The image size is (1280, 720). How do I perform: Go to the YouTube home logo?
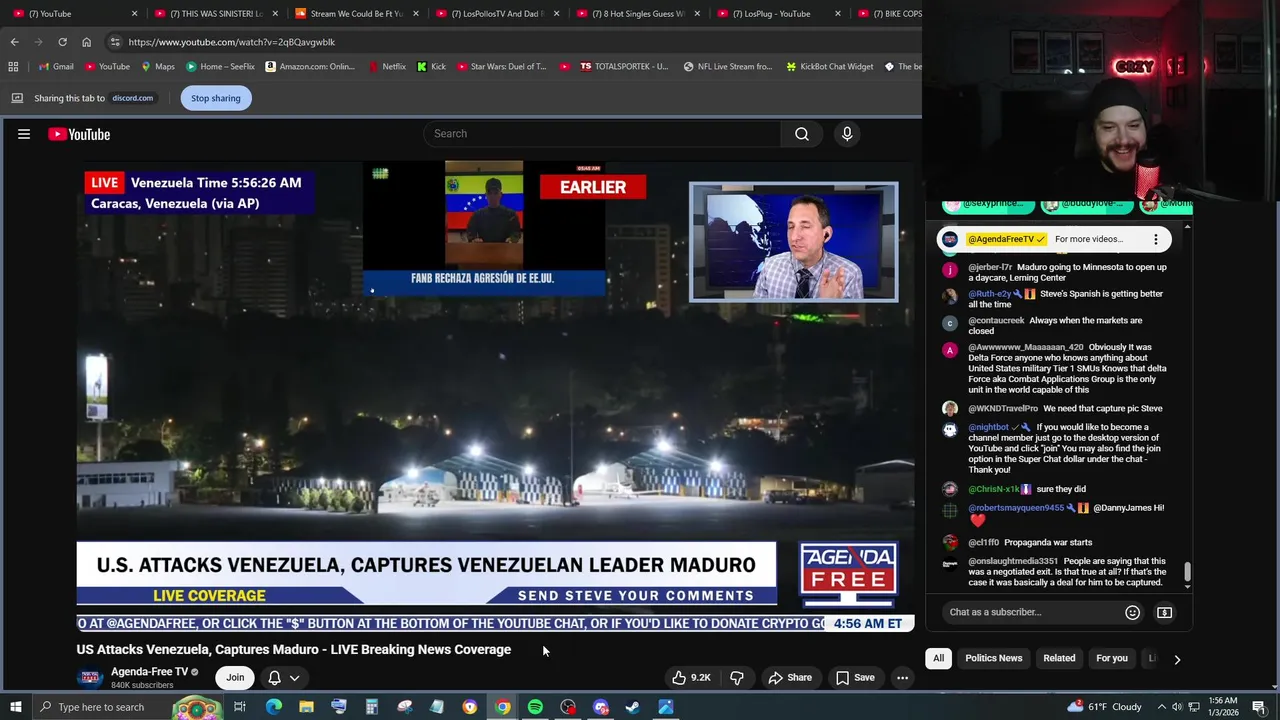79,134
